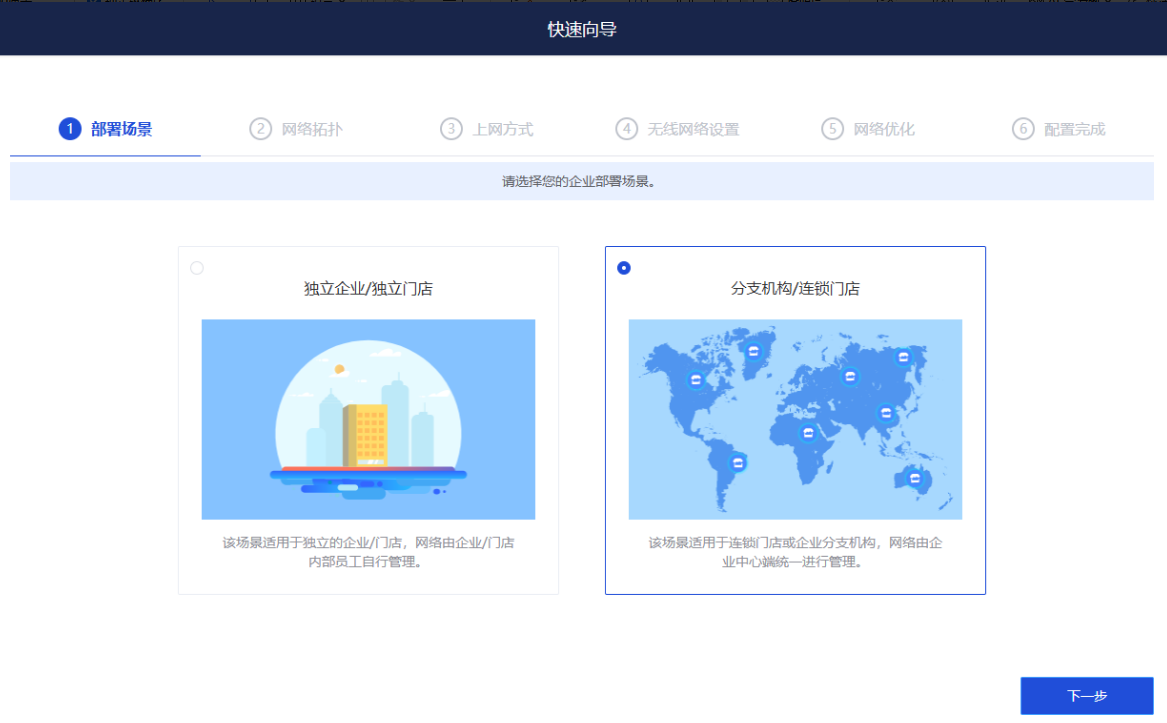Click the store marker over South America
Image resolution: width=1167 pixels, height=723 pixels.
(x=738, y=462)
